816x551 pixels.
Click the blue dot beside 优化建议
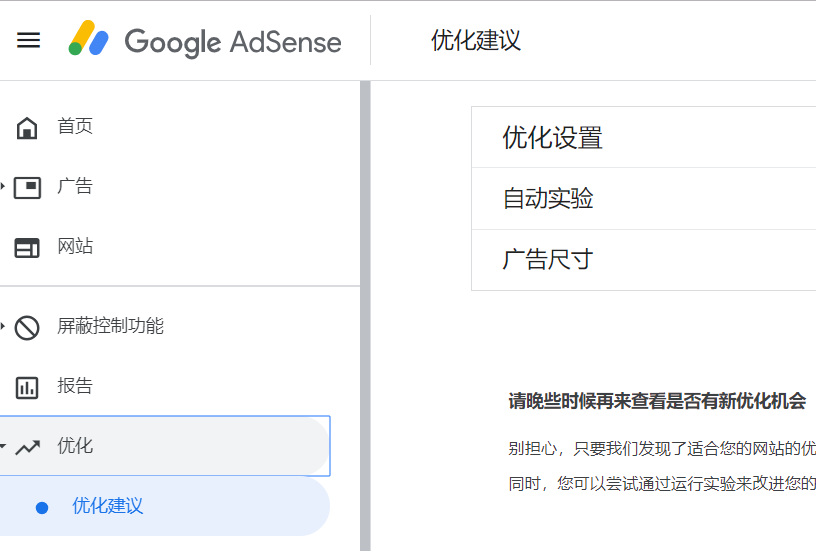click(x=42, y=507)
